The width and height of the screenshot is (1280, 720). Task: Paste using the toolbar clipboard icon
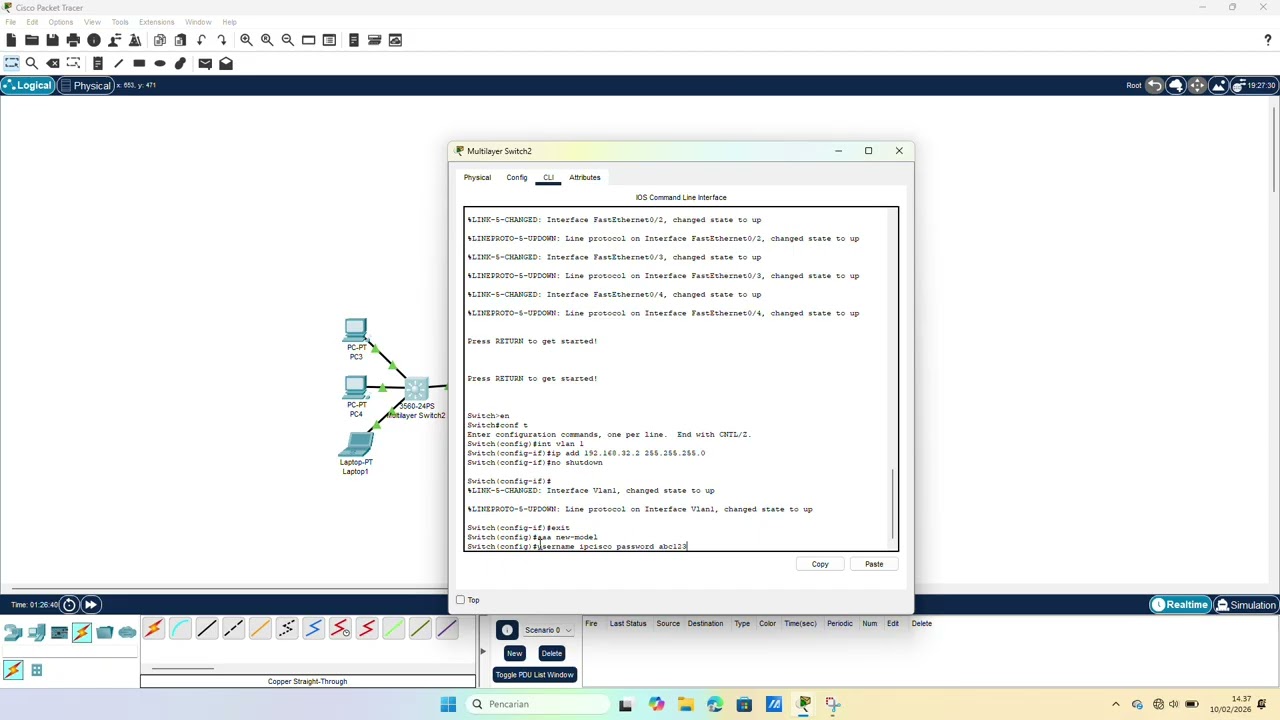click(x=180, y=40)
